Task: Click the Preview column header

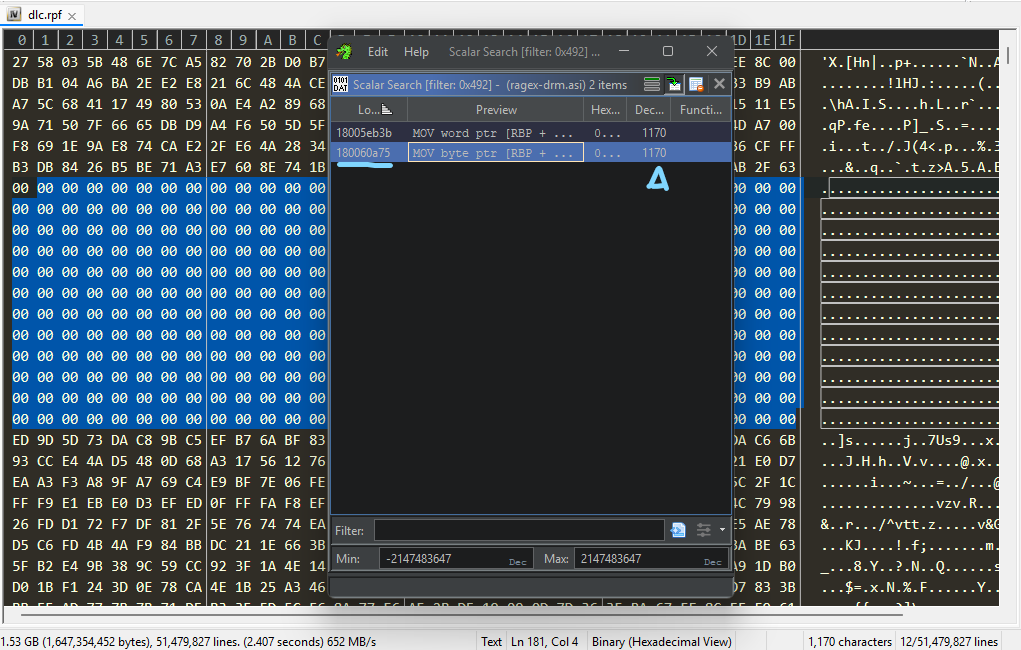Action: click(496, 109)
